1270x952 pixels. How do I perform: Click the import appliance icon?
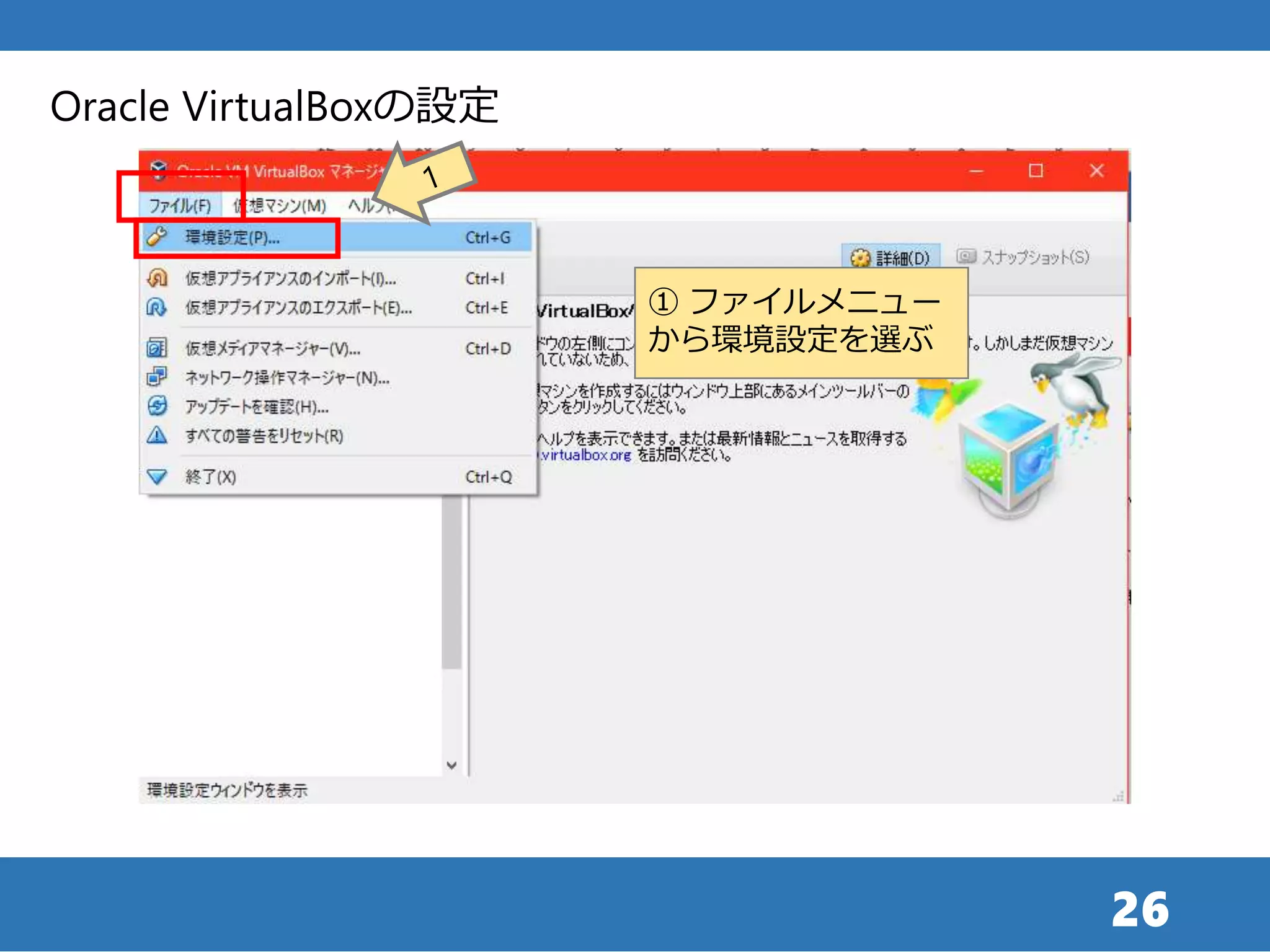(157, 278)
